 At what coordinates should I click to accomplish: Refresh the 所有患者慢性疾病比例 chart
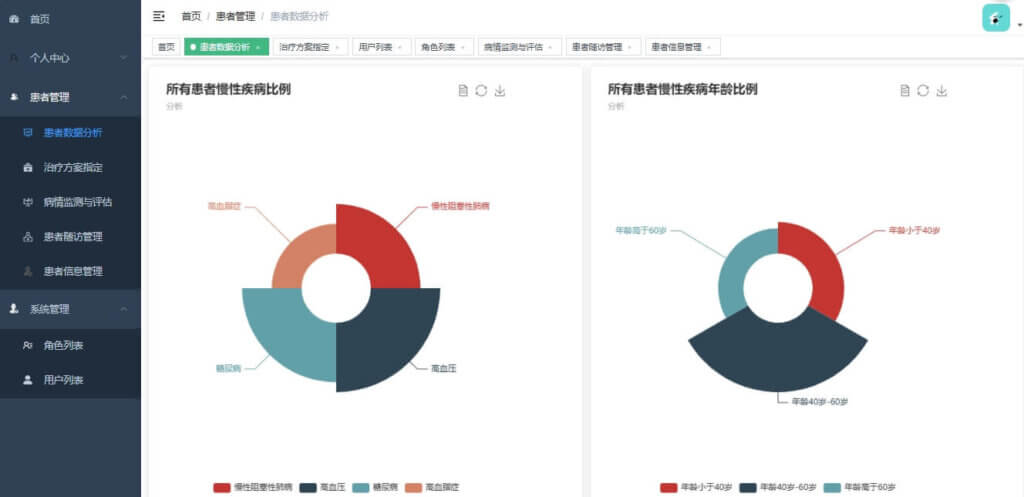coord(481,91)
